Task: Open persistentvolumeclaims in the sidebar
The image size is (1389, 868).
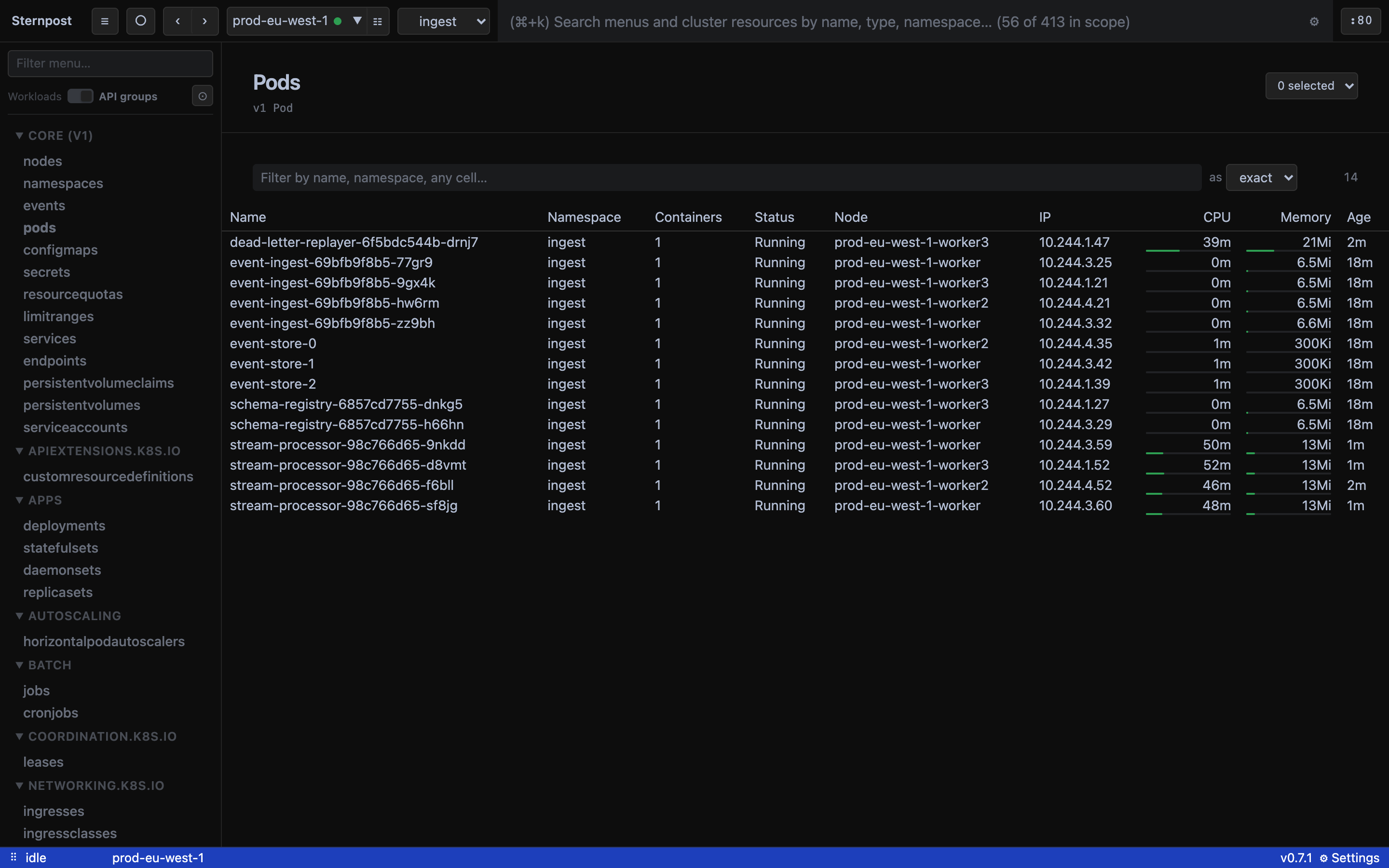Action: (x=98, y=383)
